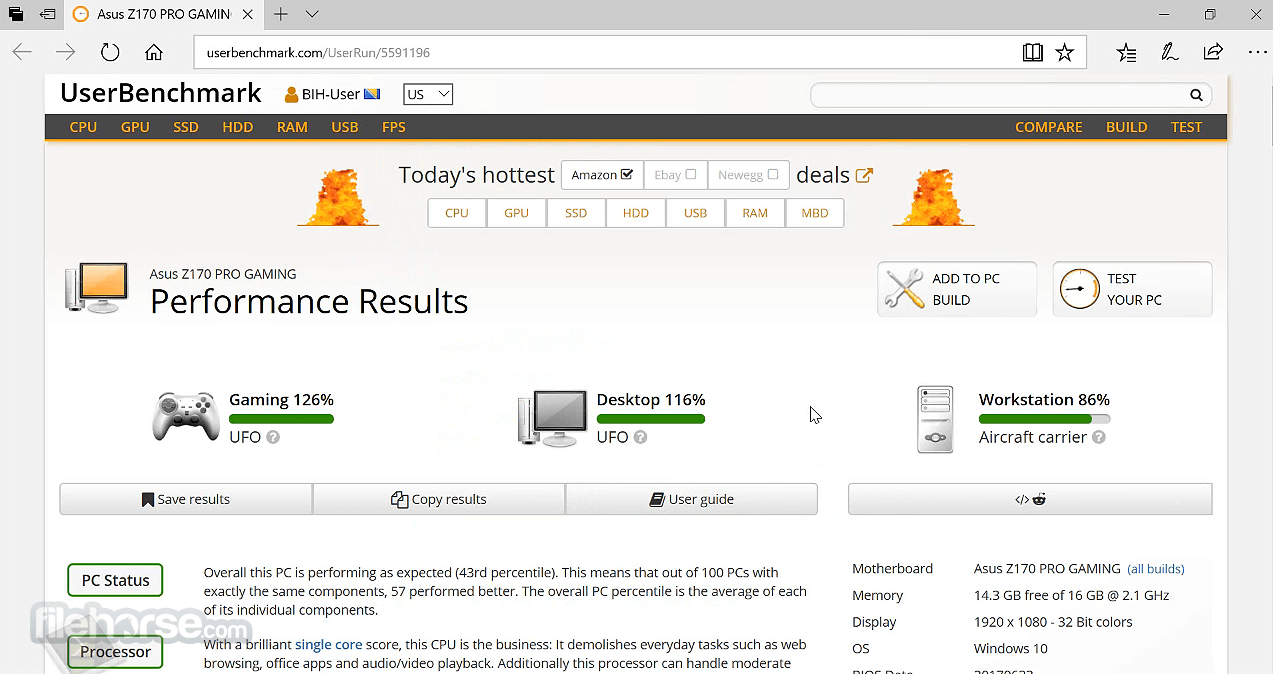This screenshot has height=674, width=1273.
Task: Click ADD TO PC BUILD button
Action: point(957,289)
